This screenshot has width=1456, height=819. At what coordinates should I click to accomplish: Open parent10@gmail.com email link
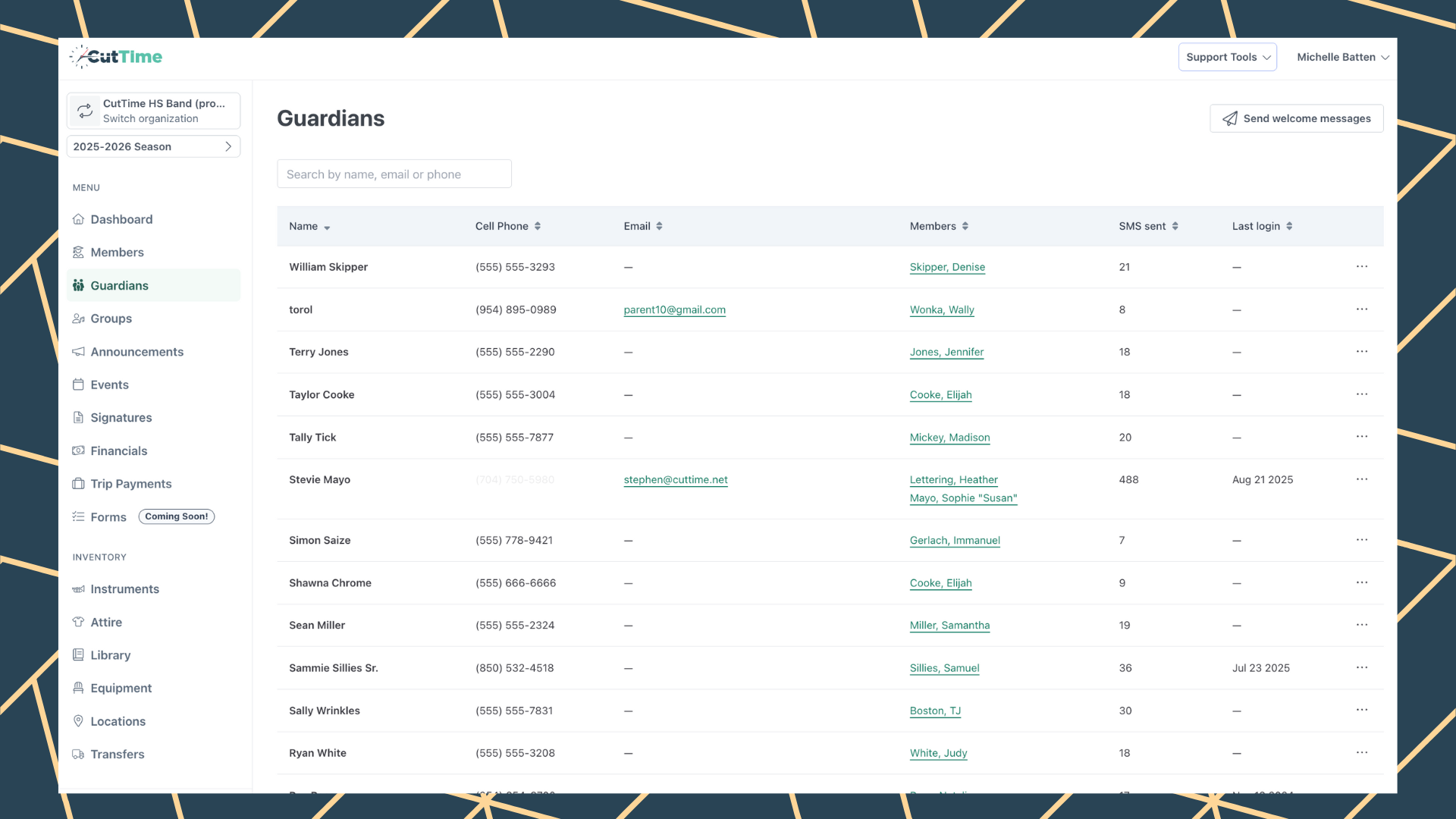(x=674, y=309)
